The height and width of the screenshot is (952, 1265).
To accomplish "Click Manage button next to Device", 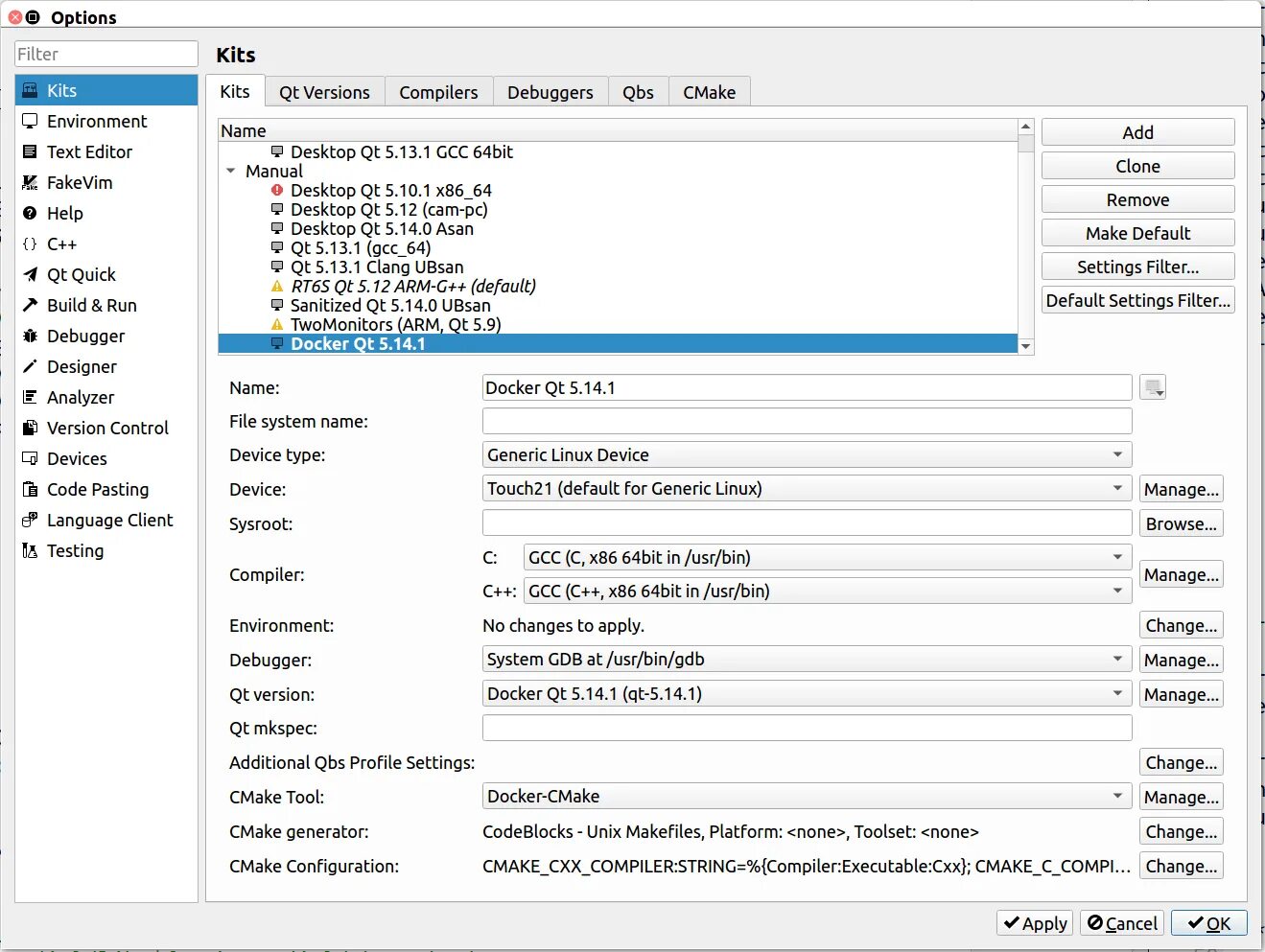I will pos(1182,489).
